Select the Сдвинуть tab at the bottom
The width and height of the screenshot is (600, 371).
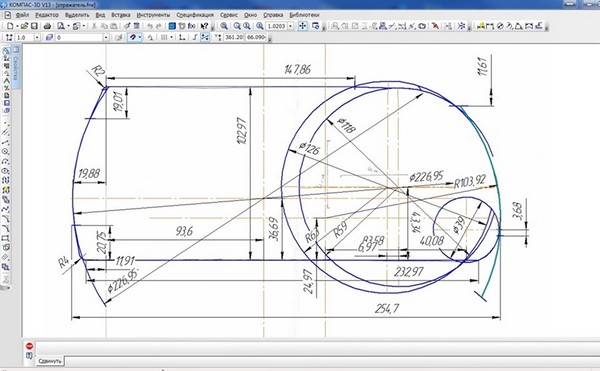50,361
